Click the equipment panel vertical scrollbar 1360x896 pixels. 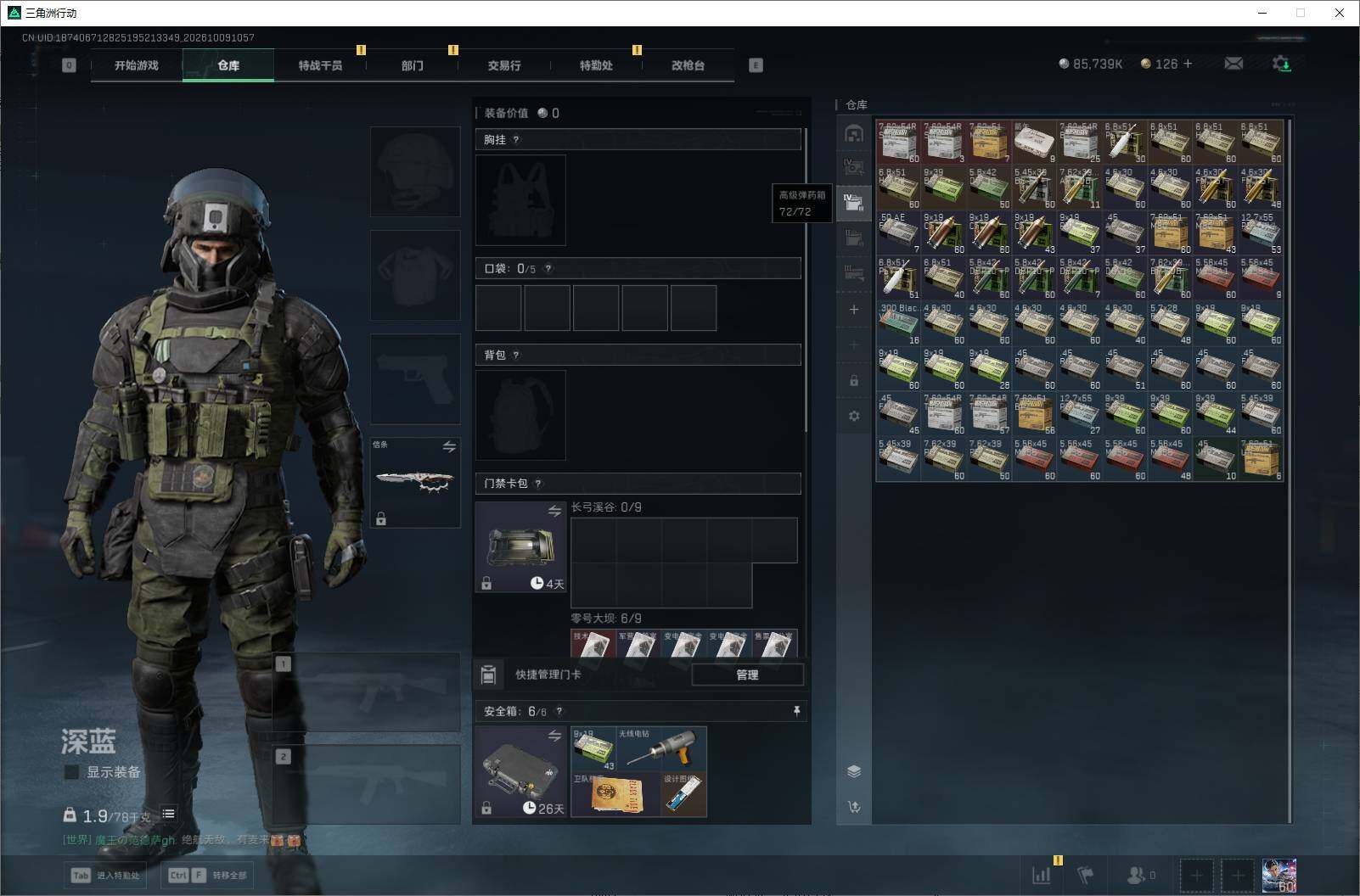[806, 280]
